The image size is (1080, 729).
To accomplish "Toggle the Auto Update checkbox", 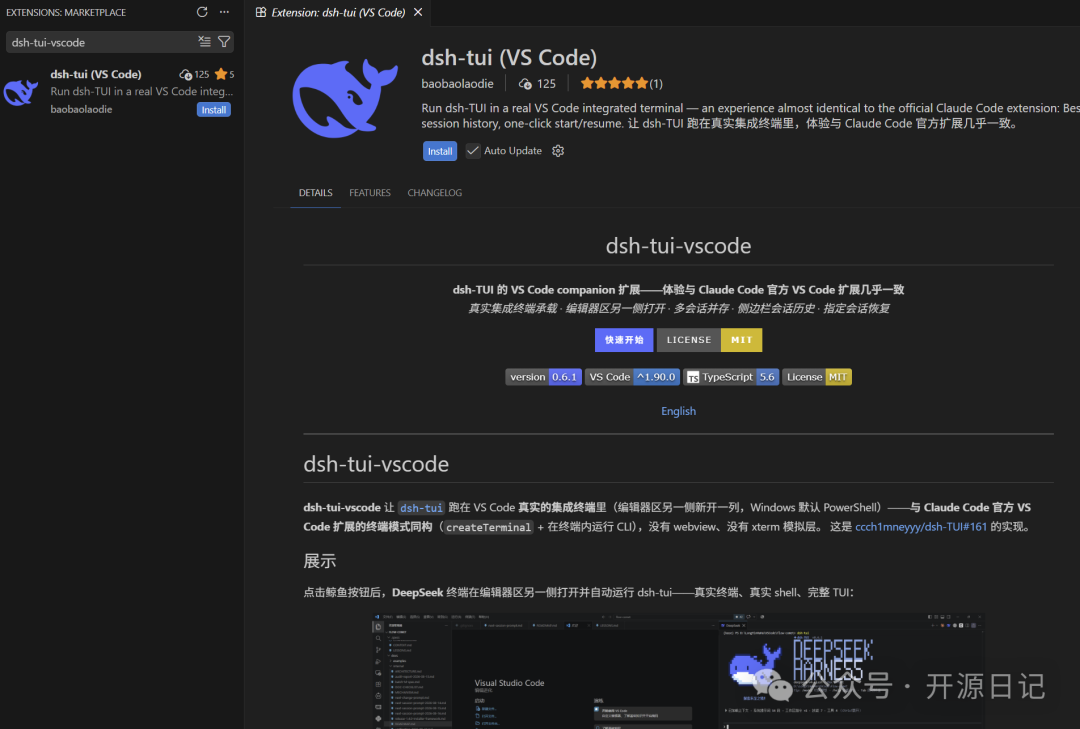I will coord(472,151).
